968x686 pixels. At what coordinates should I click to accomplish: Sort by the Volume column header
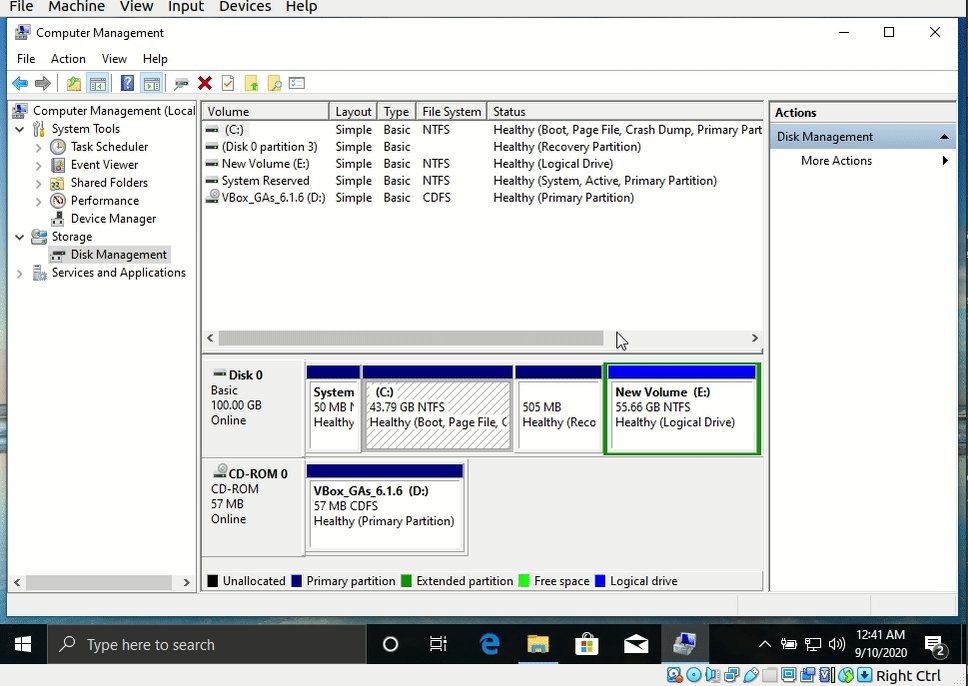(x=266, y=112)
